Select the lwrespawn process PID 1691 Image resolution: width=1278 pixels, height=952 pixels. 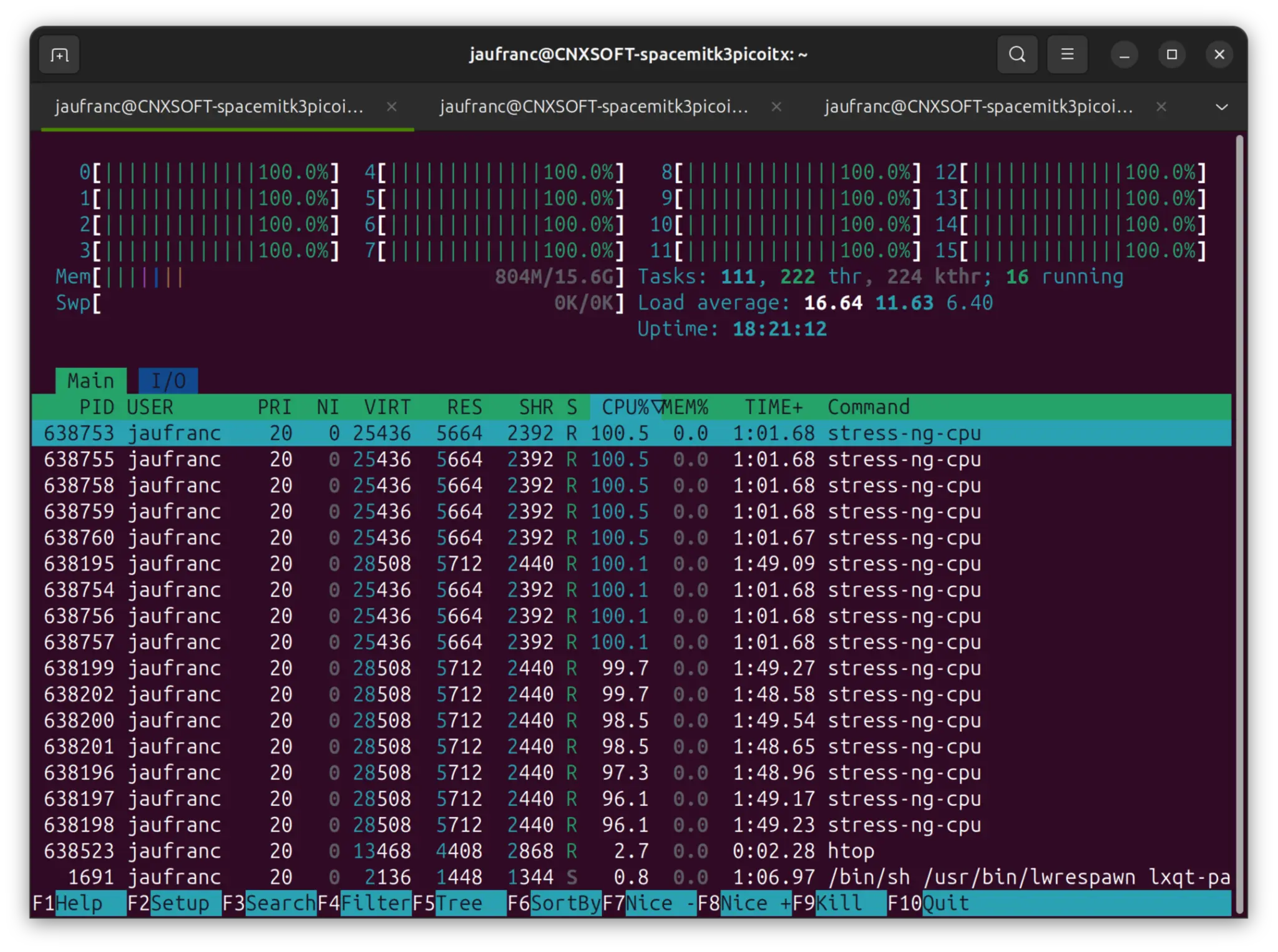point(632,877)
